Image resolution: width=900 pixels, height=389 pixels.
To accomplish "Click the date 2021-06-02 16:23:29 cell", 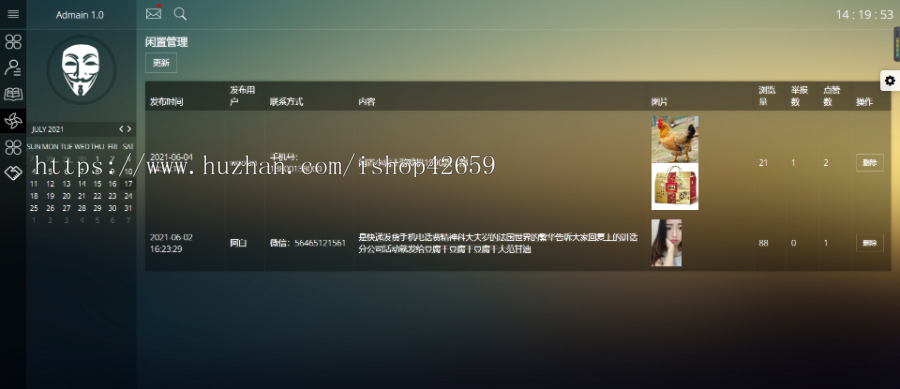I will (x=171, y=243).
